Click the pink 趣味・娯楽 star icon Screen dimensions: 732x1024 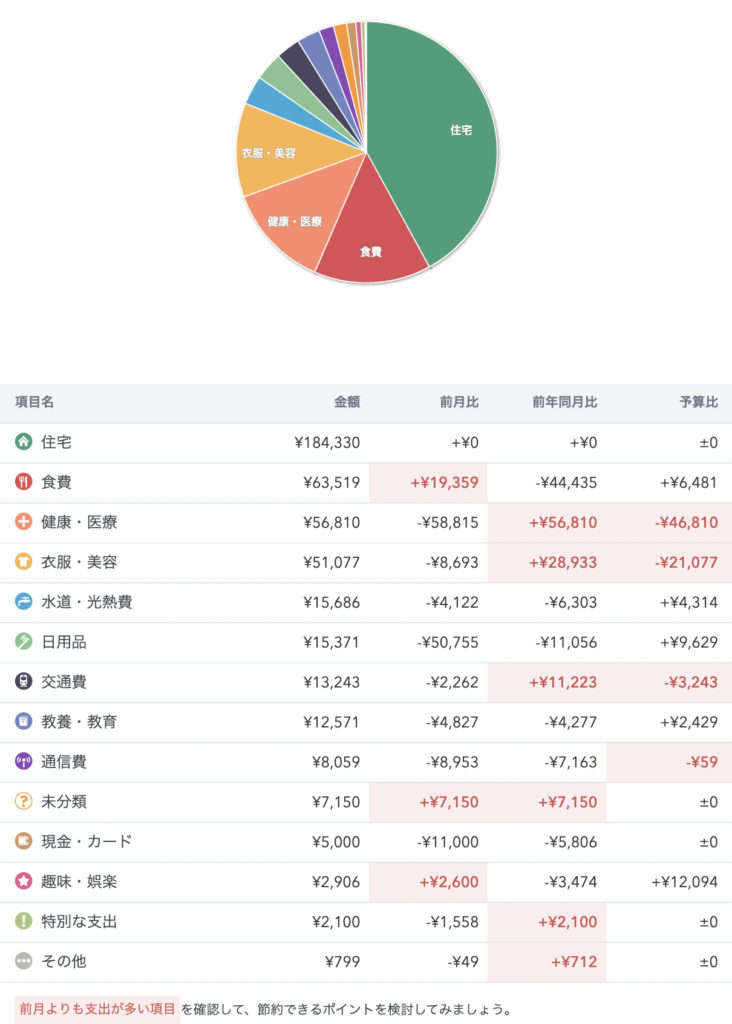point(23,882)
